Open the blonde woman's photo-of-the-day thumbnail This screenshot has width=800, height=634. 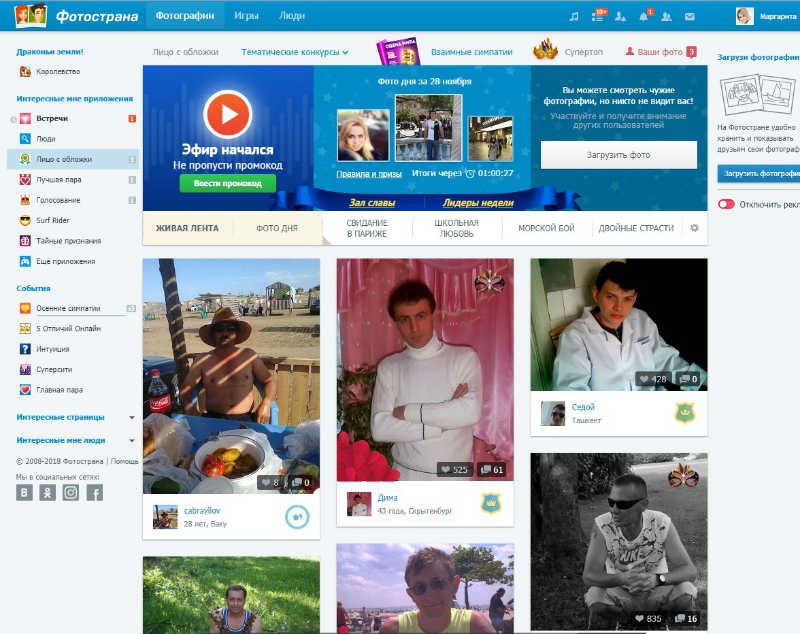[x=363, y=135]
